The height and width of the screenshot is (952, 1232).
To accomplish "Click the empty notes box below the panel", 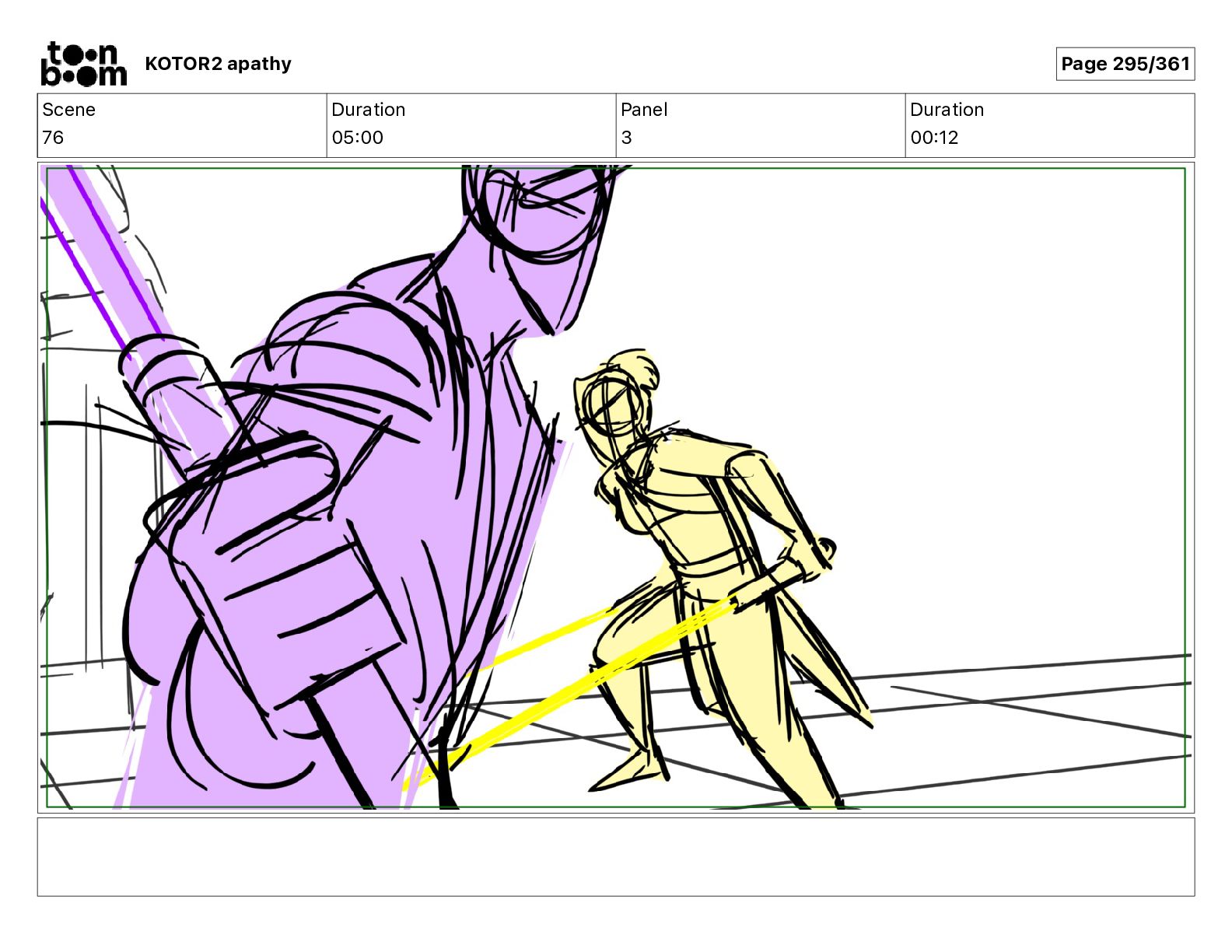I will [x=616, y=856].
